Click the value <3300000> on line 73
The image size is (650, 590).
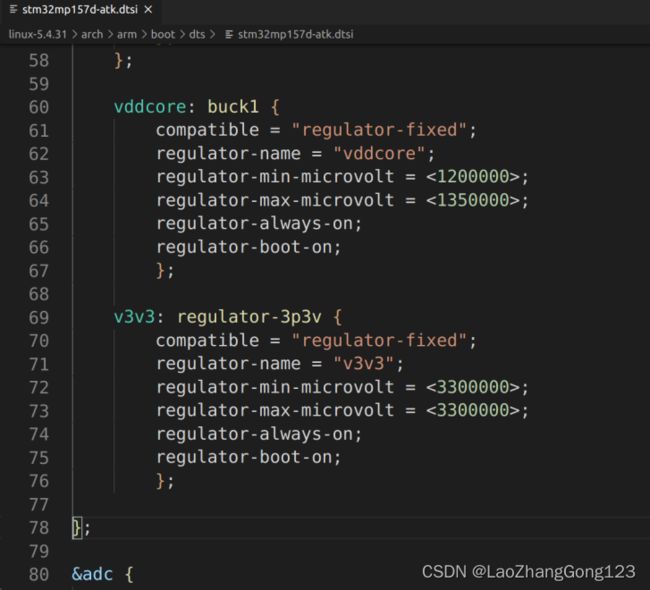tap(473, 410)
